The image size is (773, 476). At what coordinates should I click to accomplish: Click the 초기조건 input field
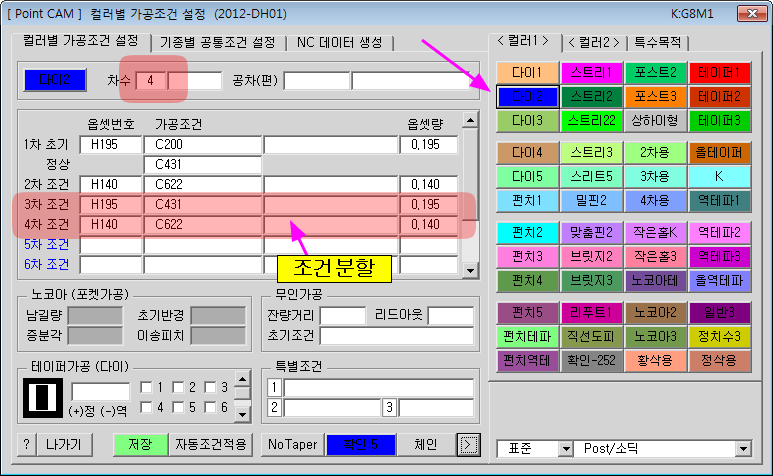[397, 336]
